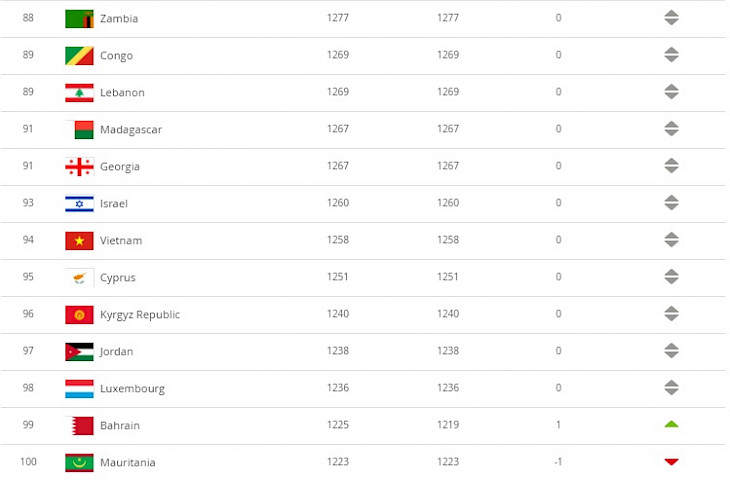The image size is (730, 480).
Task: Click the no-change indicator in Congo row
Action: [671, 55]
